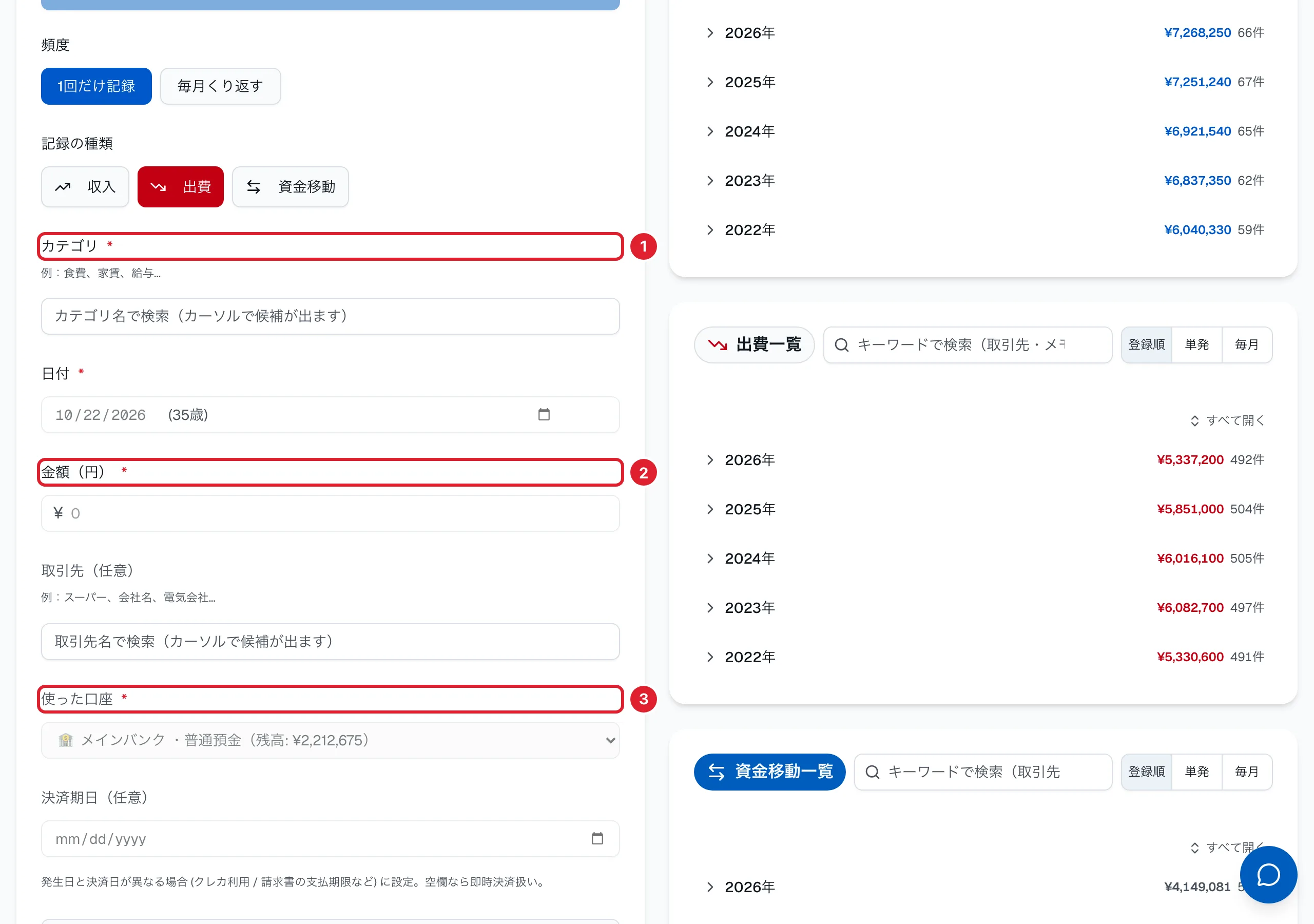This screenshot has height=924, width=1314.
Task: Focus the 日付 date field
Action: (330, 414)
